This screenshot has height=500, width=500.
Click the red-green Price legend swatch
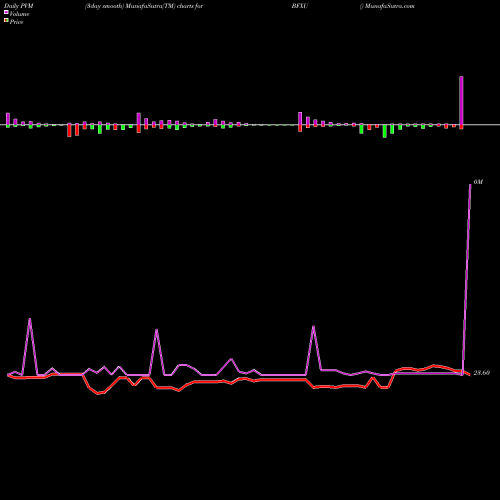coord(6,21)
